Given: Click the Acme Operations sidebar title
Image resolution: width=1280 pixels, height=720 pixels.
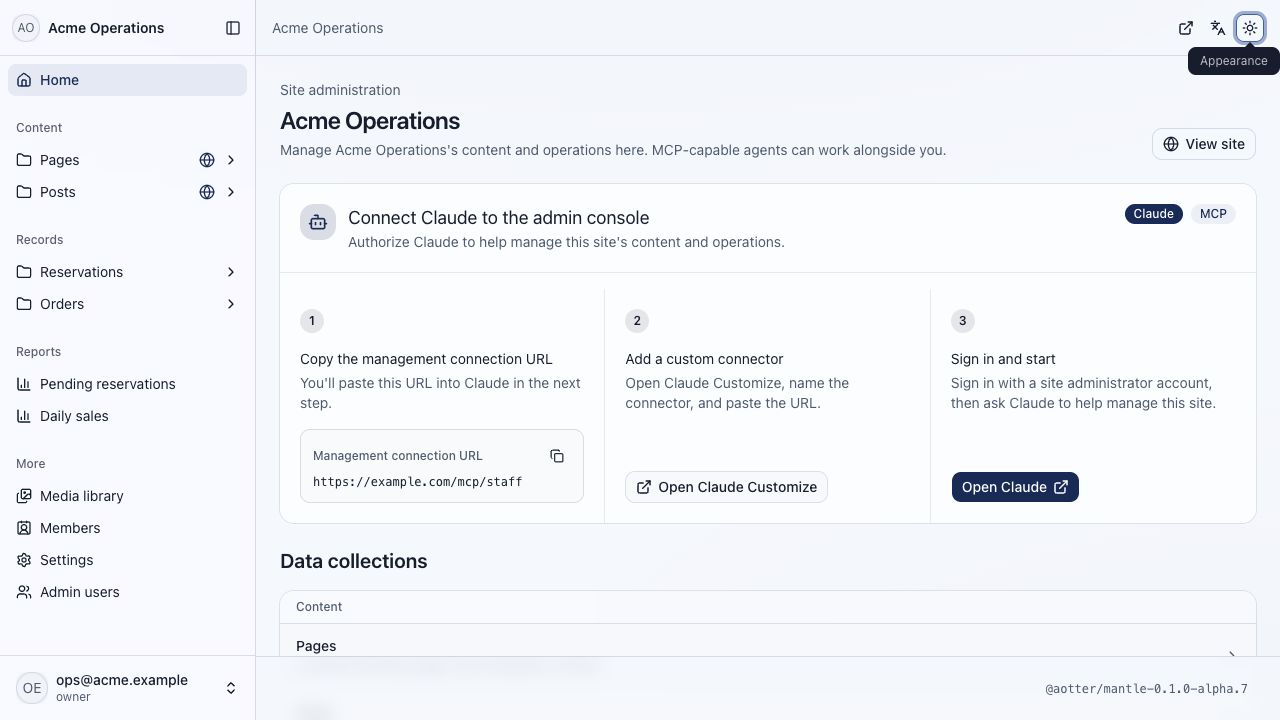Looking at the screenshot, I should (106, 28).
